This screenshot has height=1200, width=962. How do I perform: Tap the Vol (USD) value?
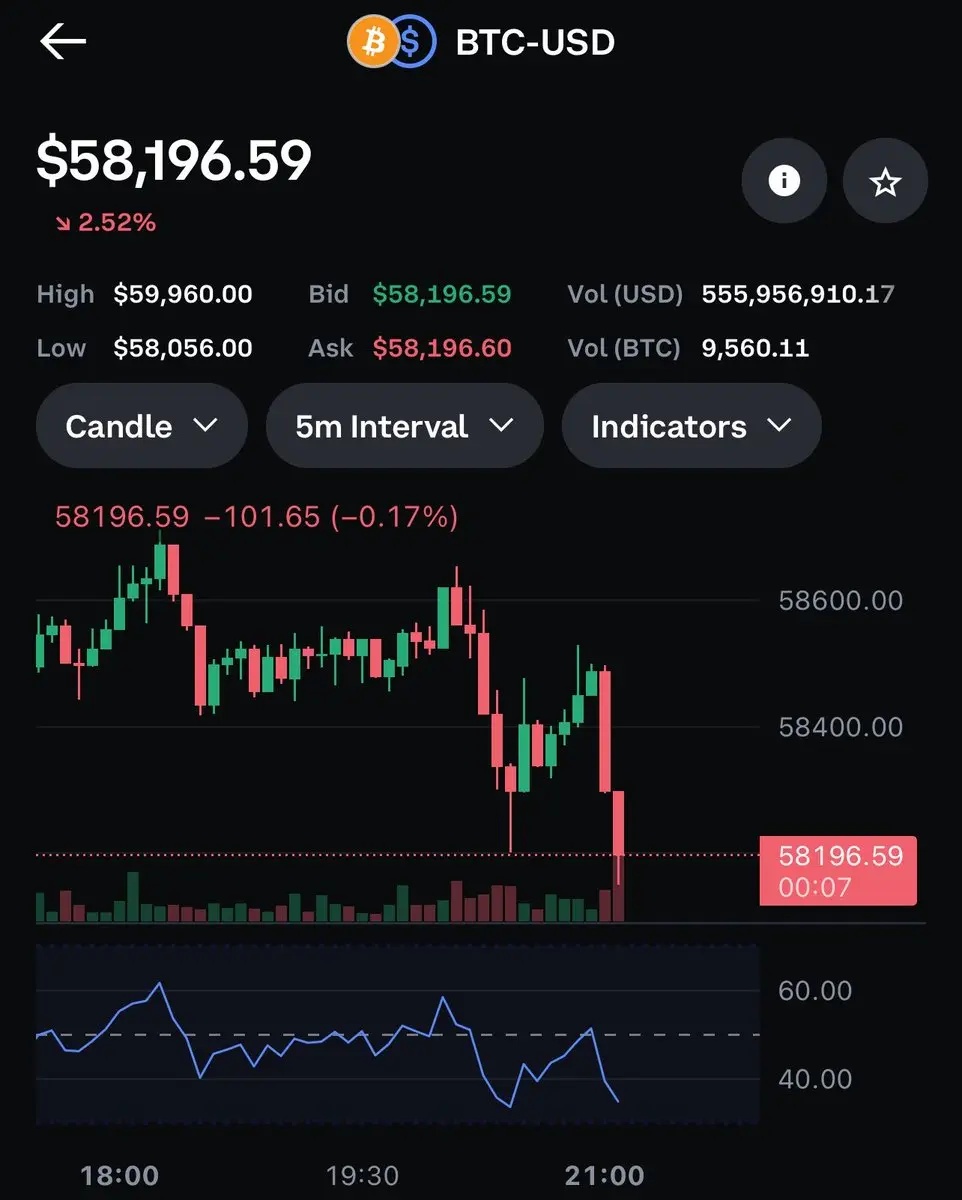pyautogui.click(x=798, y=294)
